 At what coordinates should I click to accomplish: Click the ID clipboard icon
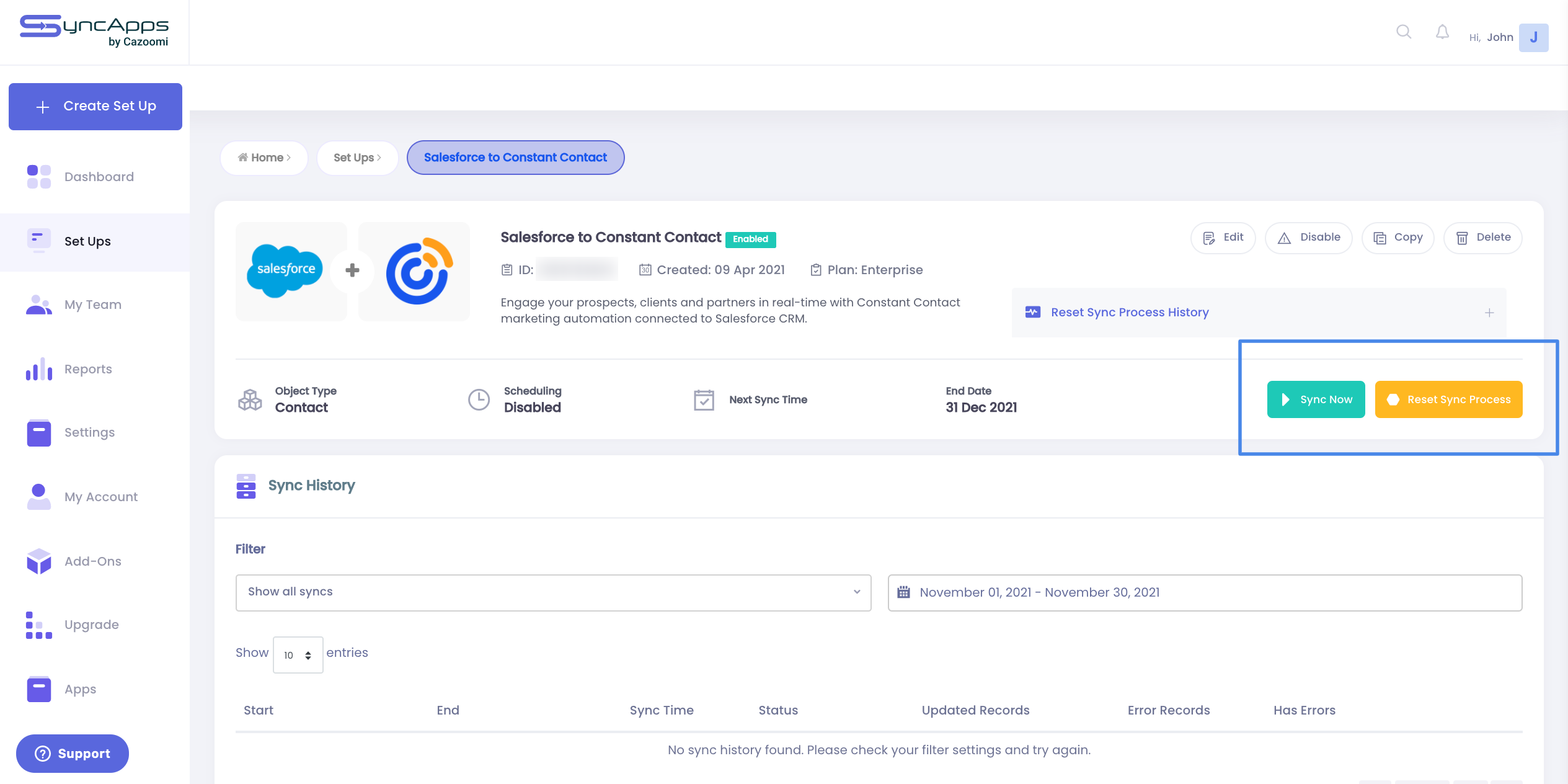pos(507,270)
